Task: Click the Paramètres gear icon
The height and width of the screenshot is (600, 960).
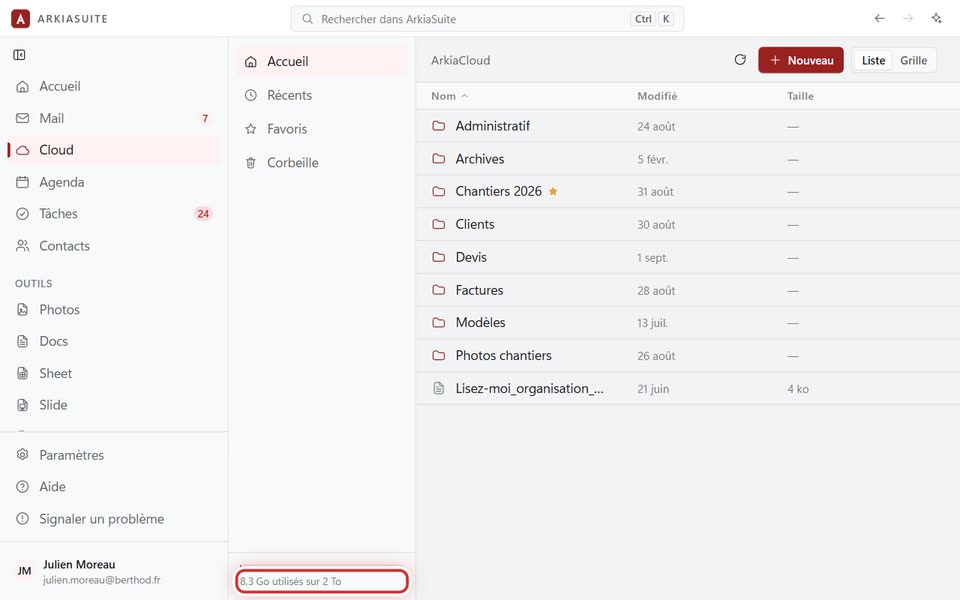Action: pos(23,455)
